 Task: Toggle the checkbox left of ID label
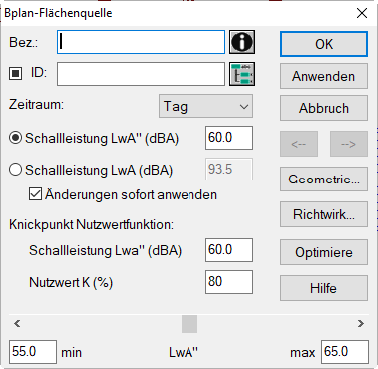(15, 73)
